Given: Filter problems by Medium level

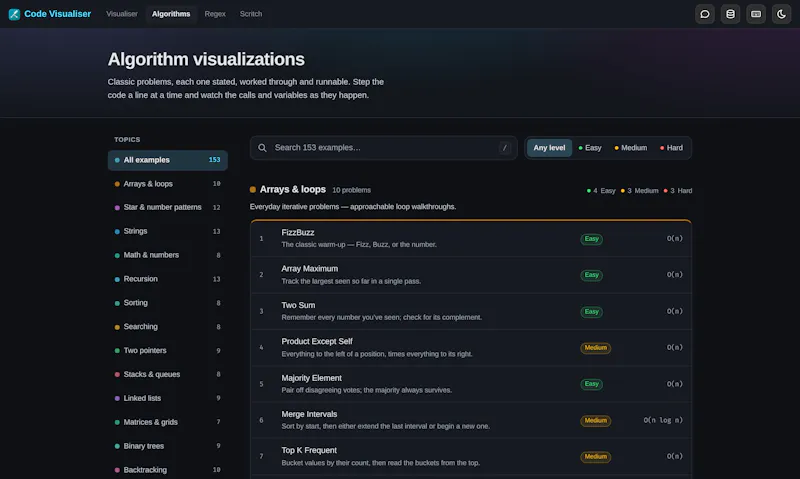Looking at the screenshot, I should click(631, 148).
